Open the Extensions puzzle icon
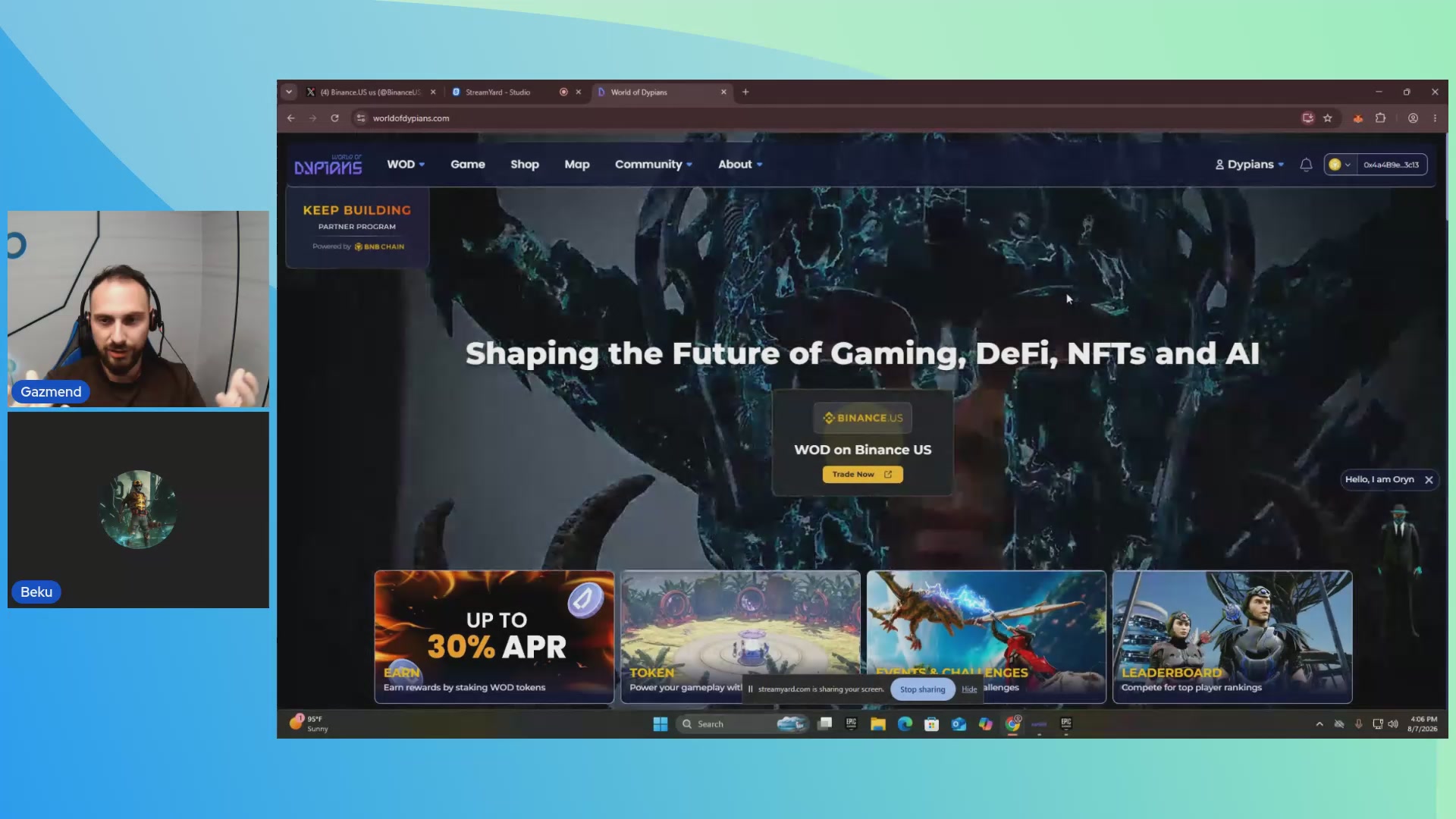This screenshot has width=1456, height=819. pos(1381,118)
